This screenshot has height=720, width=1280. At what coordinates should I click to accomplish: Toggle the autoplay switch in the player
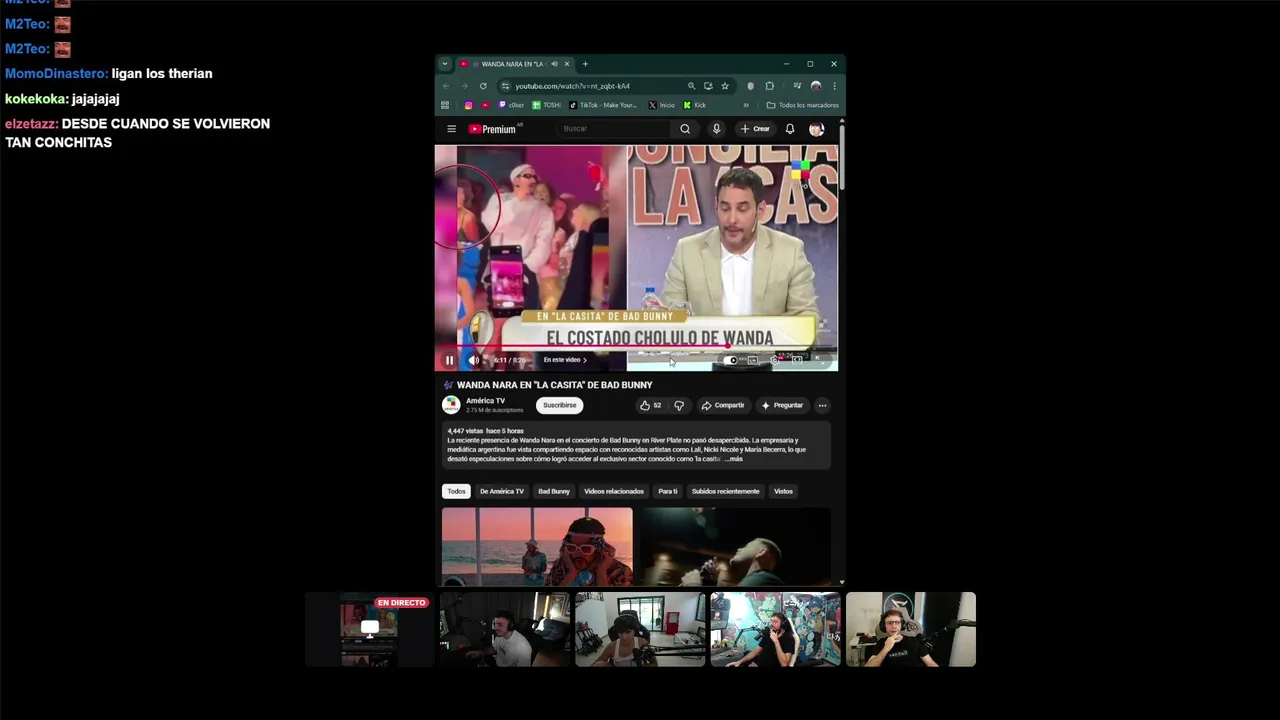coord(732,360)
